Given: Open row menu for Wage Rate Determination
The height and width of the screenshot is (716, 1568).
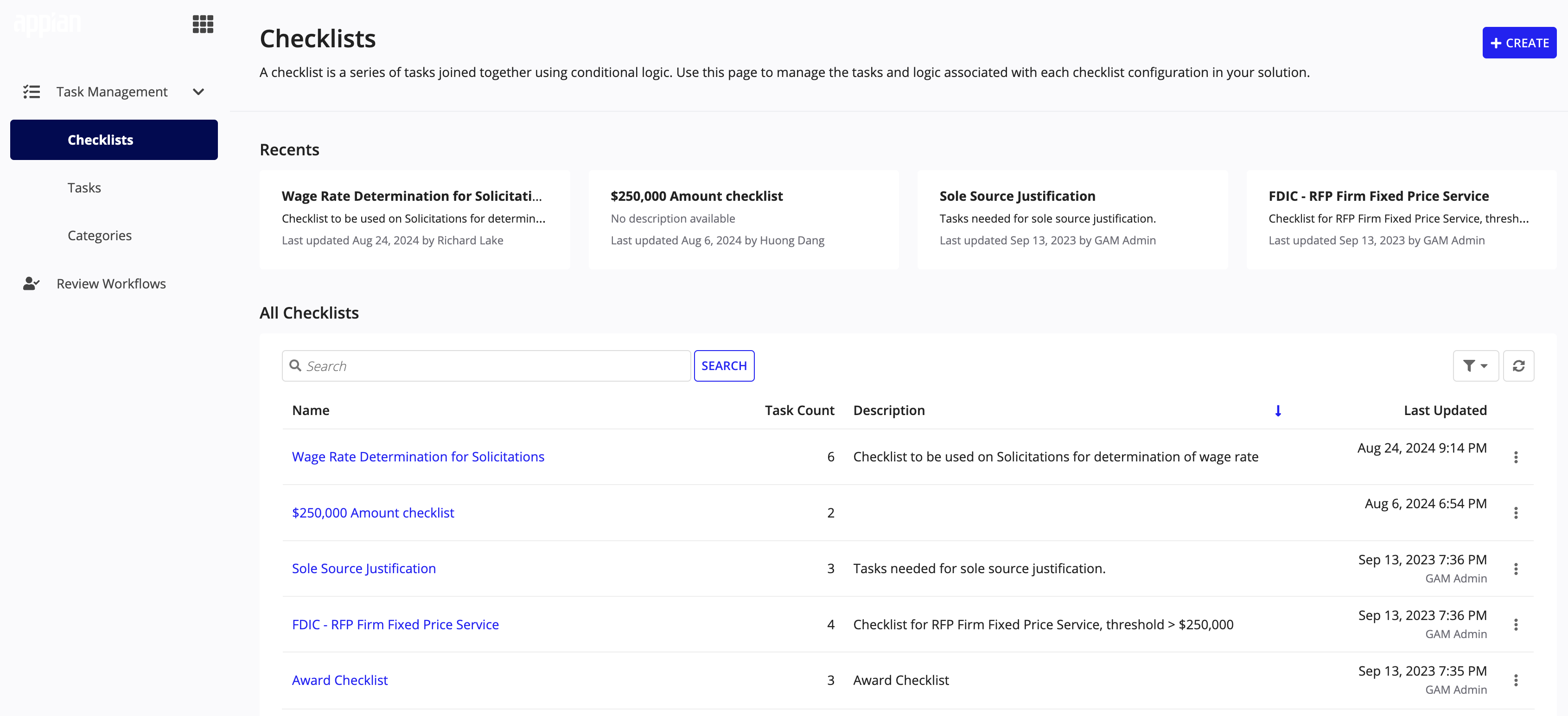Looking at the screenshot, I should [1516, 457].
